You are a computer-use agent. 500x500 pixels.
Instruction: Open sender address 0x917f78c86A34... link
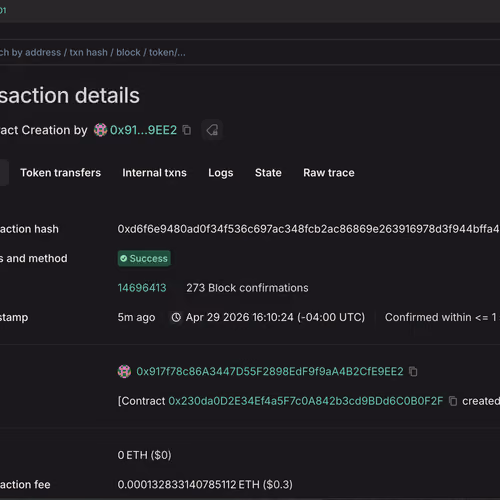coord(270,371)
